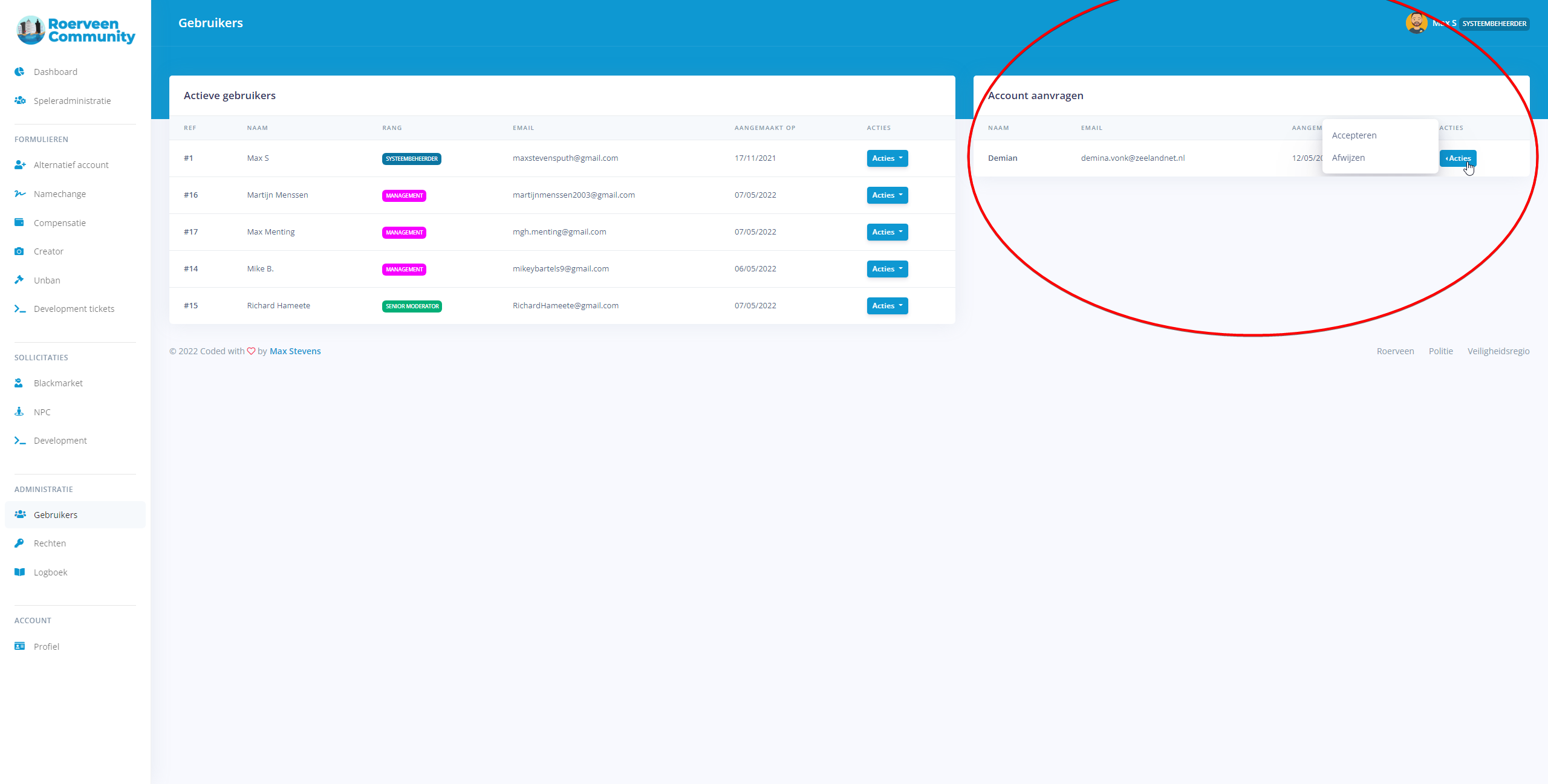
Task: Expand Acties dropdown for Richard Hameete
Action: [x=887, y=306]
